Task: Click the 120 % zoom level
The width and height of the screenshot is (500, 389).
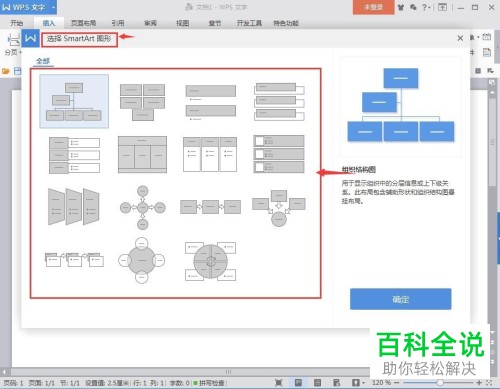Action: (x=381, y=383)
